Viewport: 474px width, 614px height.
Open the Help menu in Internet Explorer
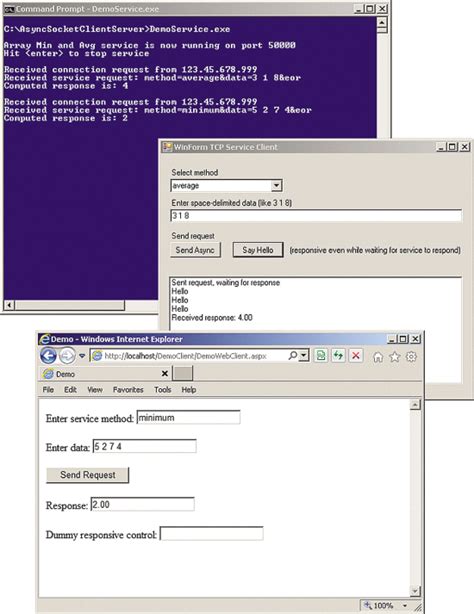[189, 390]
